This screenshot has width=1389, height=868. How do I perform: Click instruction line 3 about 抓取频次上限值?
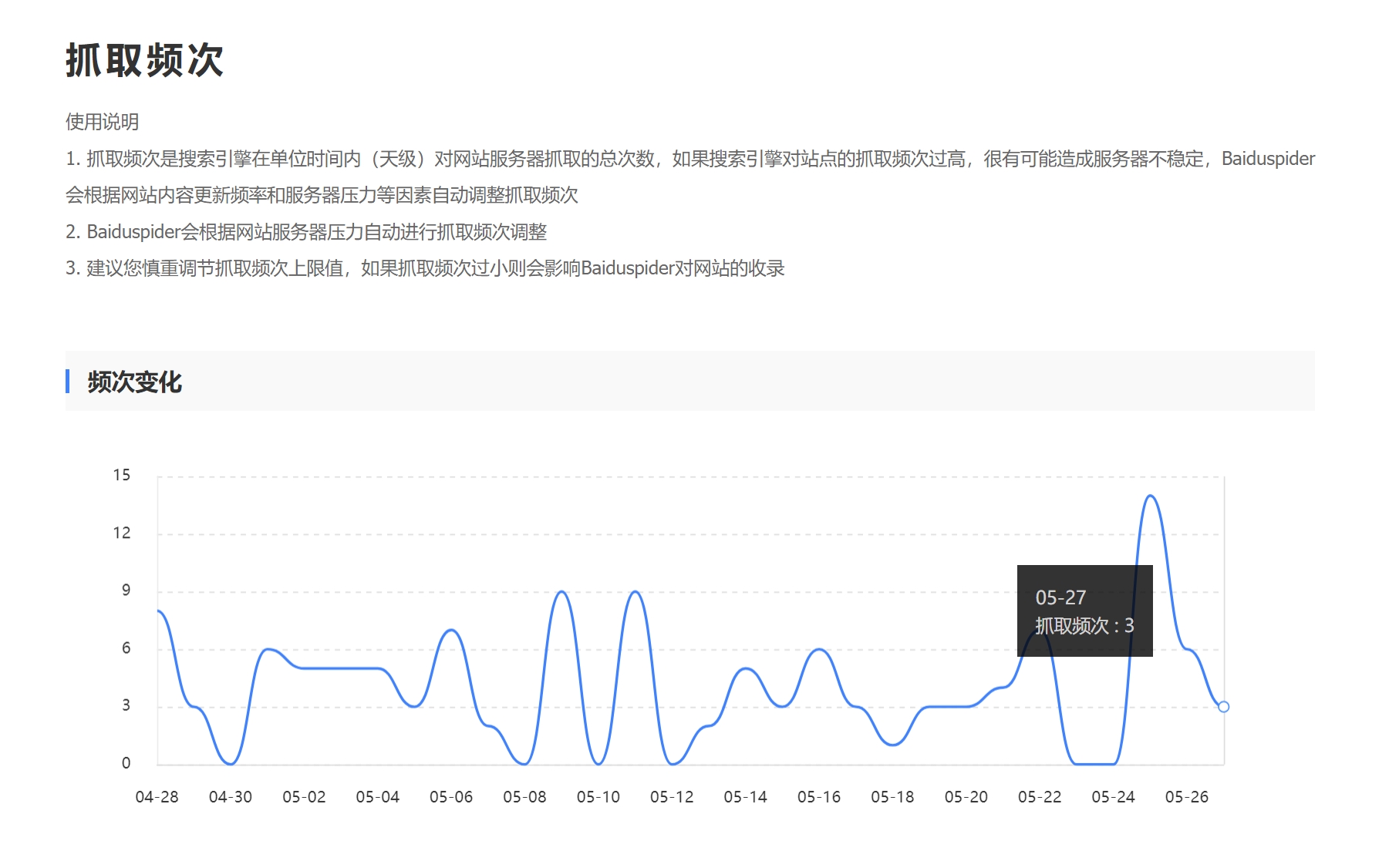coord(425,268)
